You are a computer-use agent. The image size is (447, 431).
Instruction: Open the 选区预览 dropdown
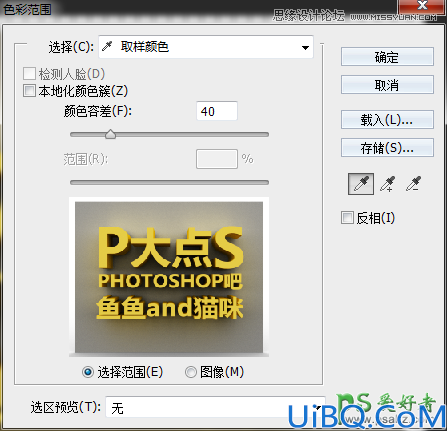click(215, 407)
